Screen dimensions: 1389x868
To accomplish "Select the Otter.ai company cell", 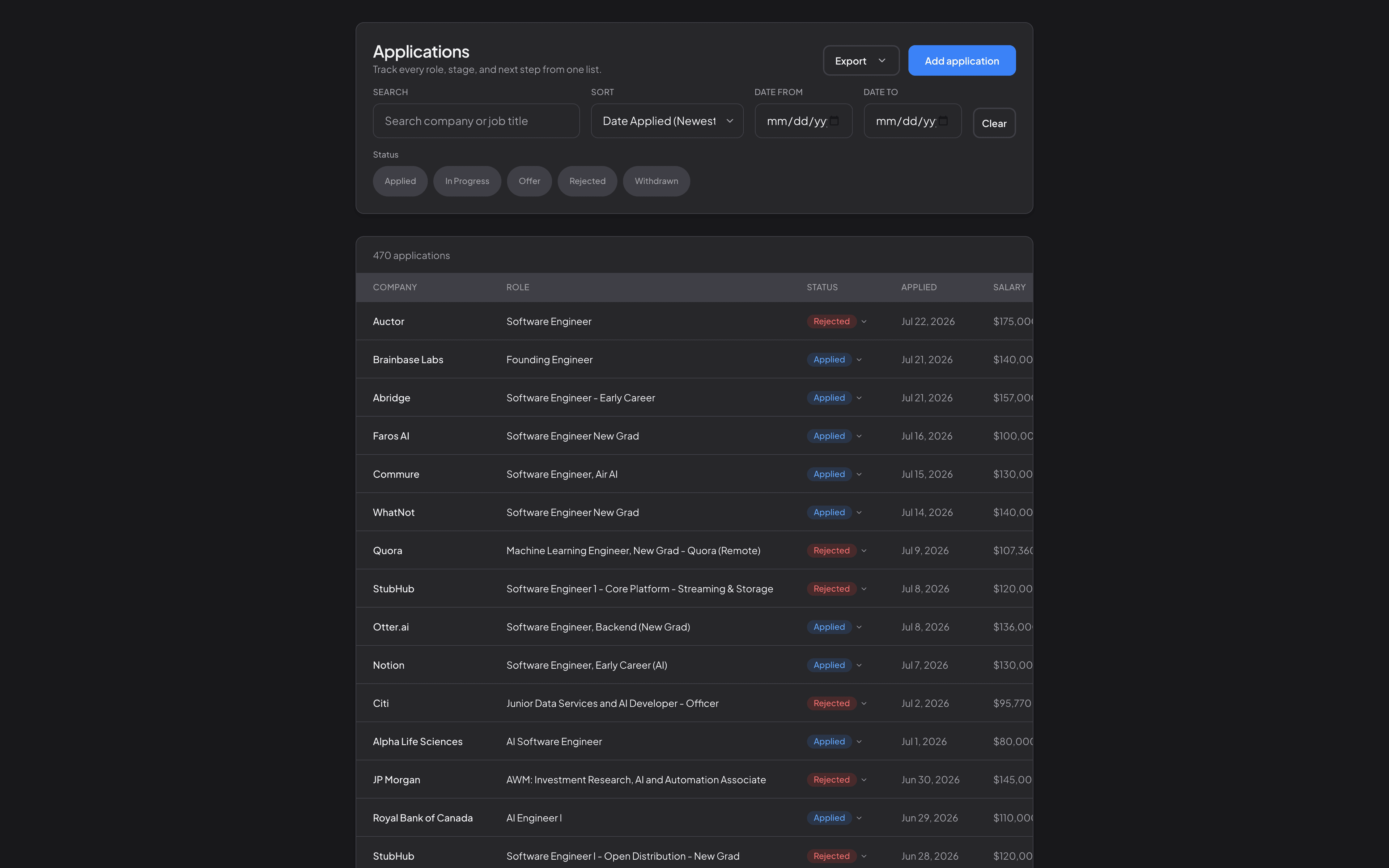I will tap(391, 627).
